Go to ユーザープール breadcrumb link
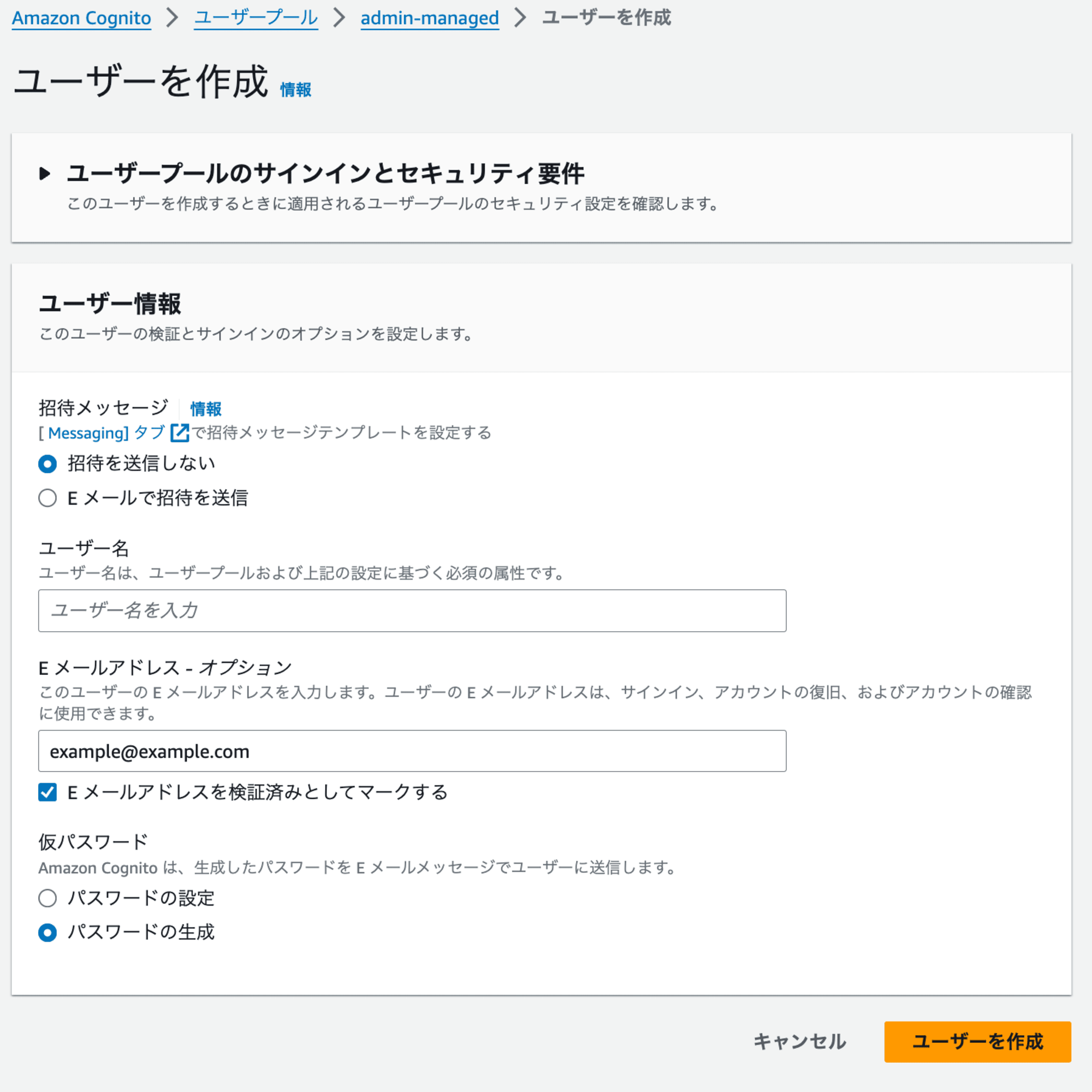Screen dimensions: 1092x1092 [x=256, y=18]
